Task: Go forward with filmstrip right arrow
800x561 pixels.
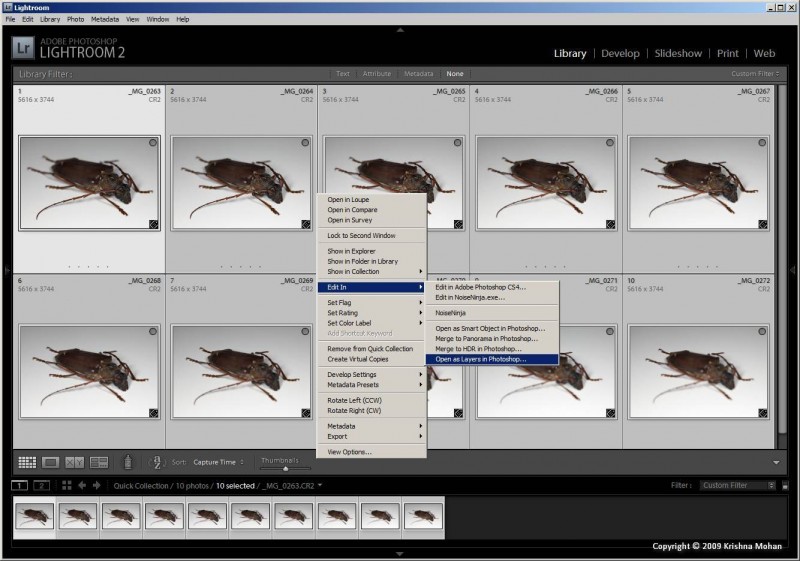Action: [97, 486]
